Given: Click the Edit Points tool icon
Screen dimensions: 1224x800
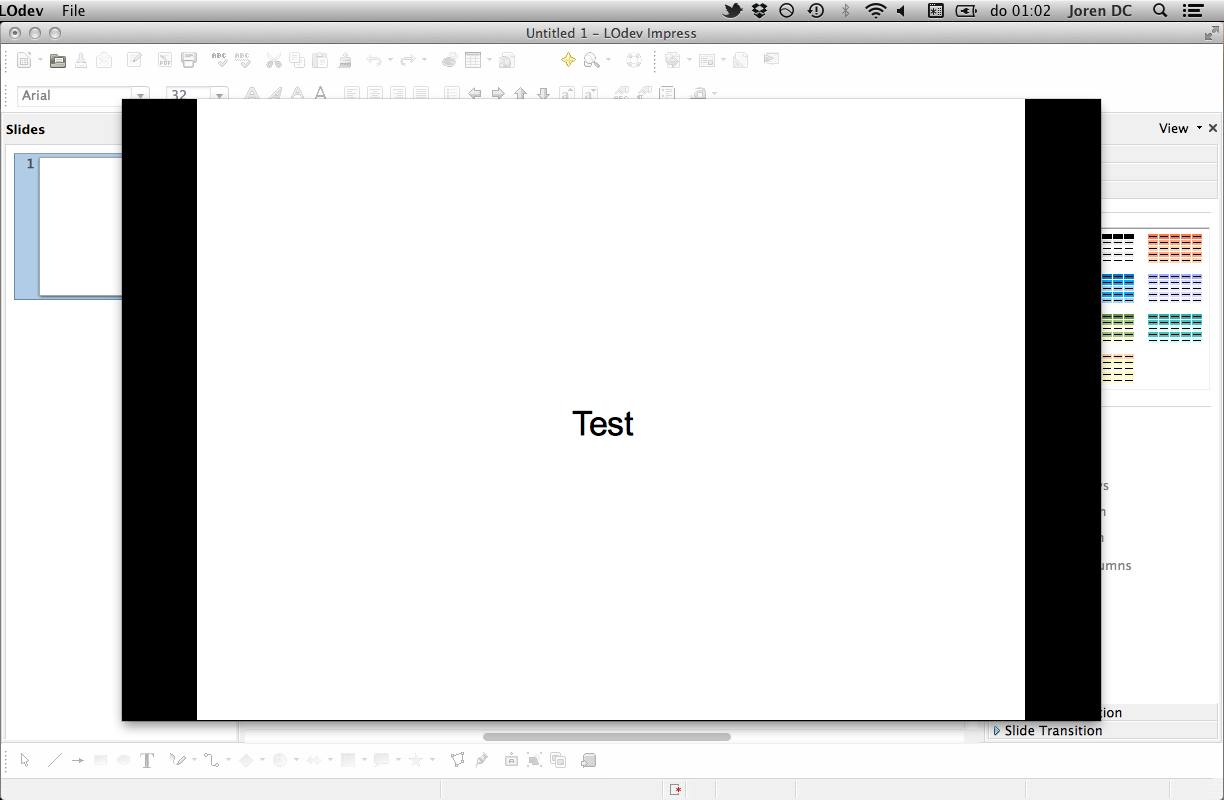Looking at the screenshot, I should 457,760.
